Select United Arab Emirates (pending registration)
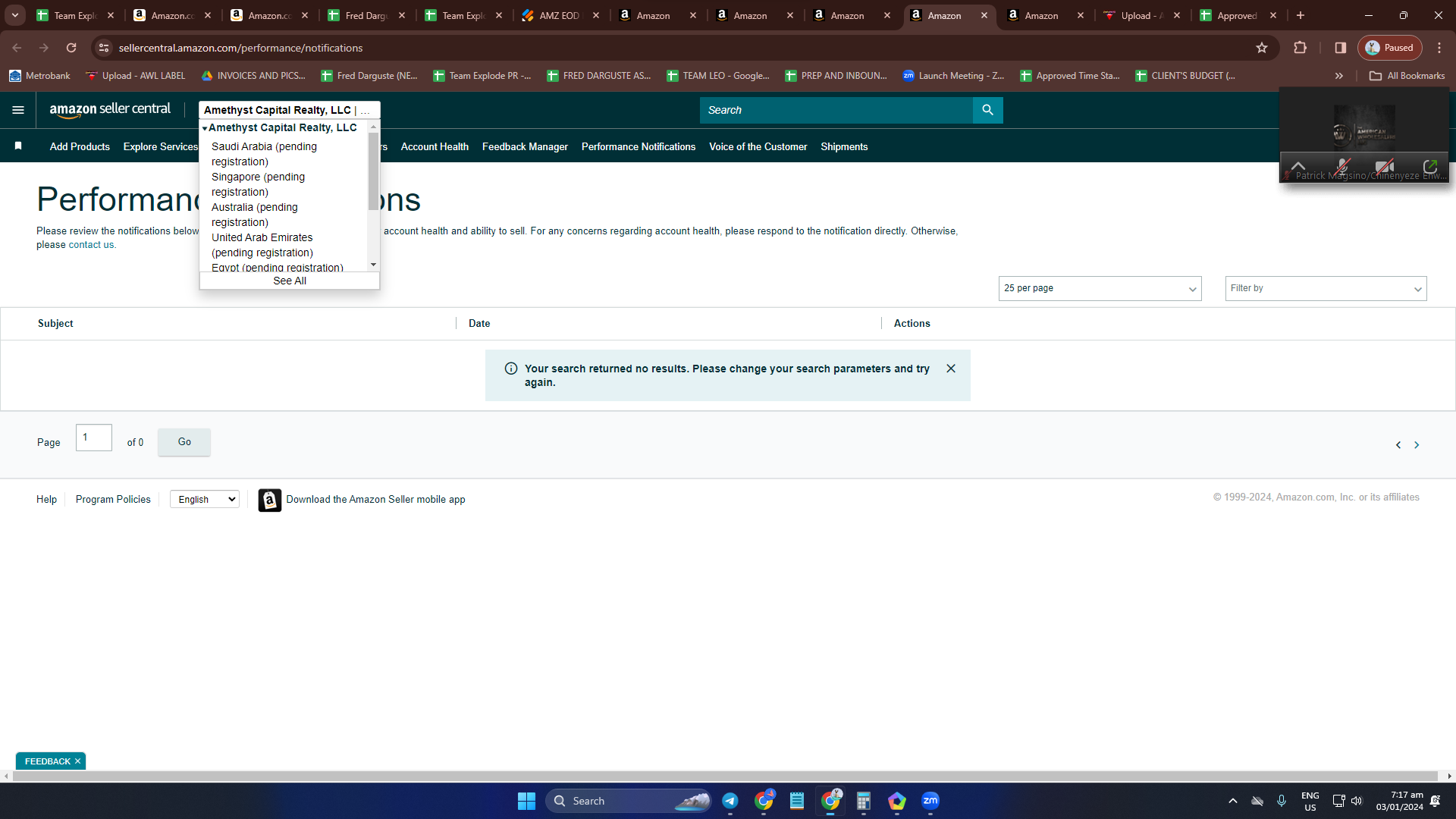The height and width of the screenshot is (819, 1456). point(262,245)
